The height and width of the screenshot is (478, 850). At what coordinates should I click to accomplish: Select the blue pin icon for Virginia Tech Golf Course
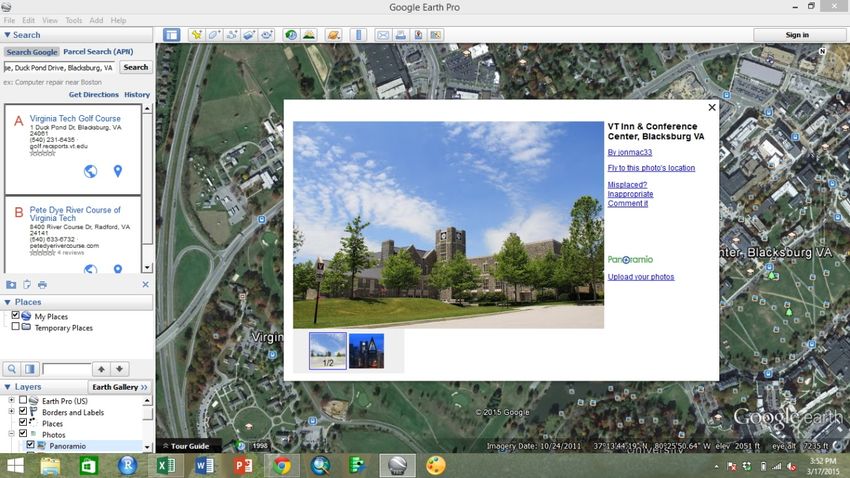[x=118, y=171]
